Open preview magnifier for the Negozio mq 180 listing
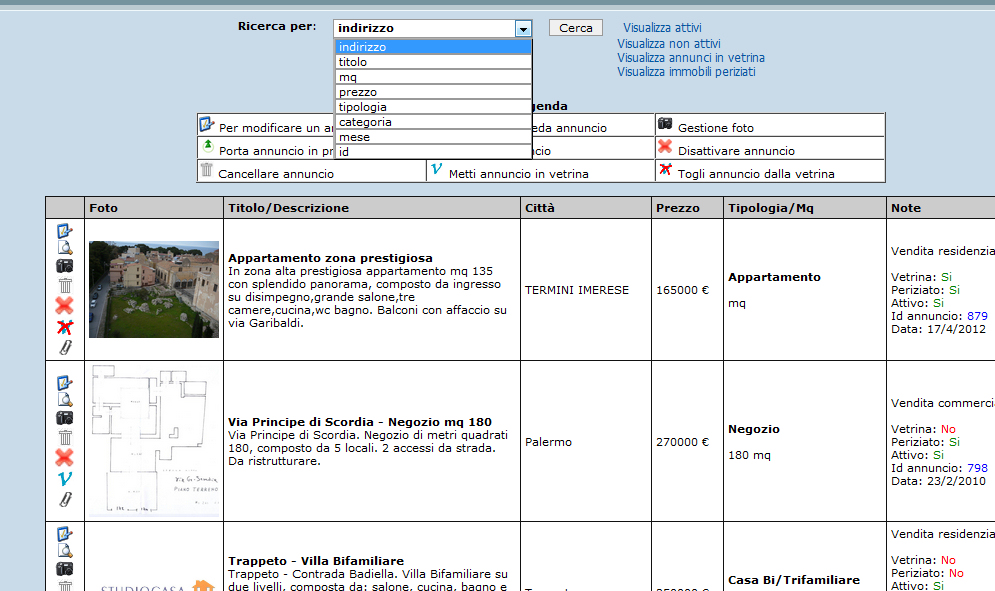Viewport: 995px width, 591px height. (x=65, y=399)
